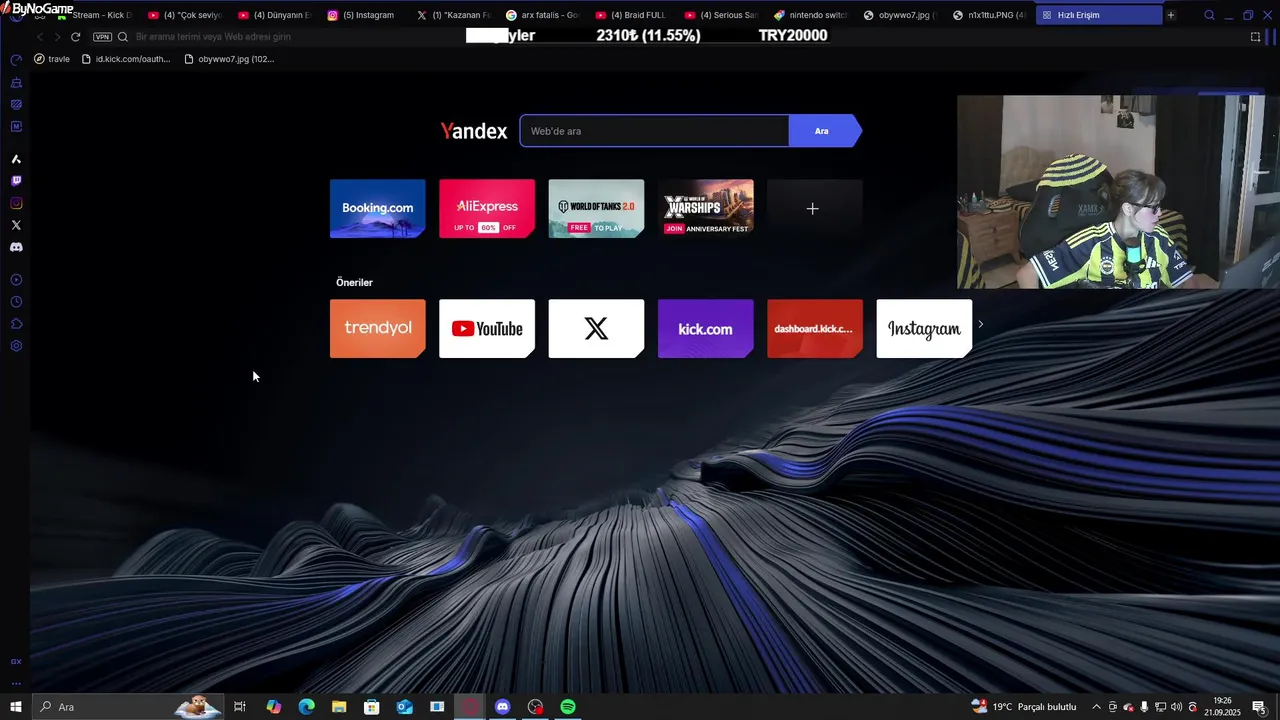Image resolution: width=1280 pixels, height=720 pixels.
Task: Click the Yandex Web'de ara search box
Action: pyautogui.click(x=654, y=131)
